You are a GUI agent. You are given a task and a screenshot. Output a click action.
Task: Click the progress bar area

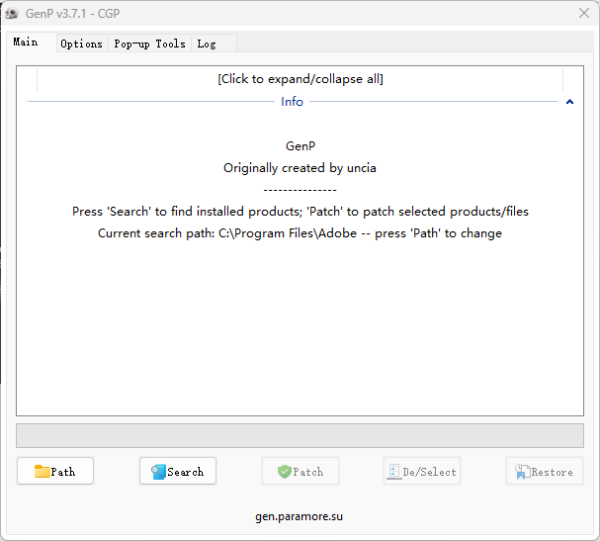point(300,435)
